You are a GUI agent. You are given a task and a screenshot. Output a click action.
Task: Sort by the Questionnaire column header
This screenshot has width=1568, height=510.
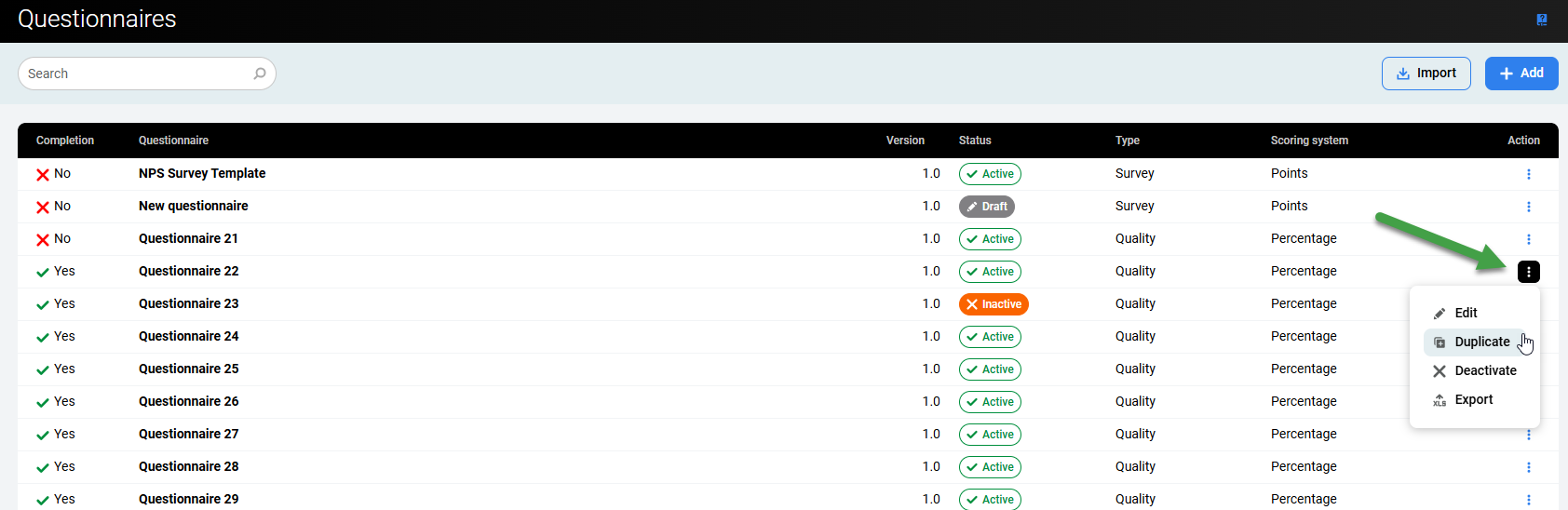[173, 141]
